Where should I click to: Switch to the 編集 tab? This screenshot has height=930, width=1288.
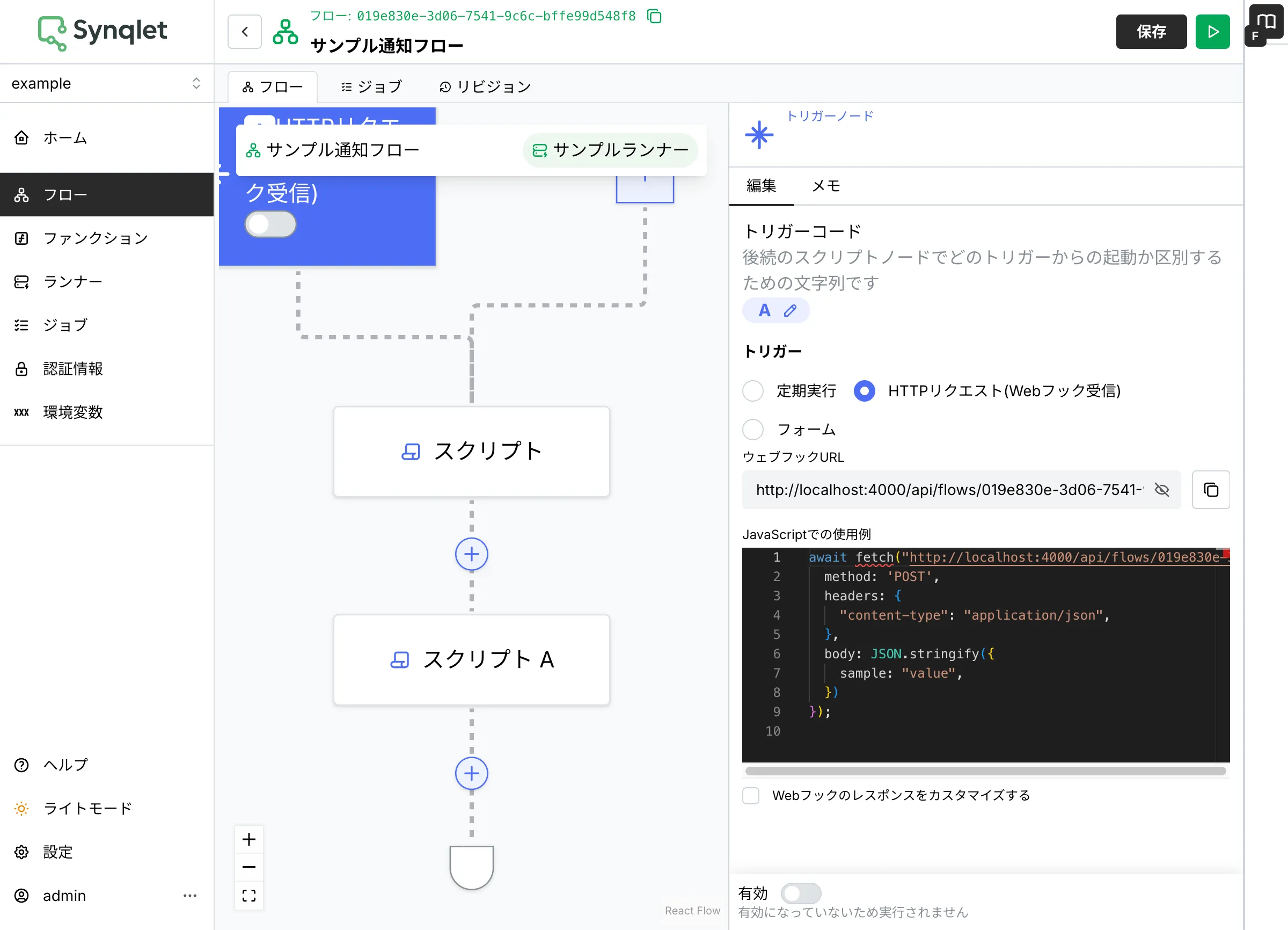coord(761,186)
